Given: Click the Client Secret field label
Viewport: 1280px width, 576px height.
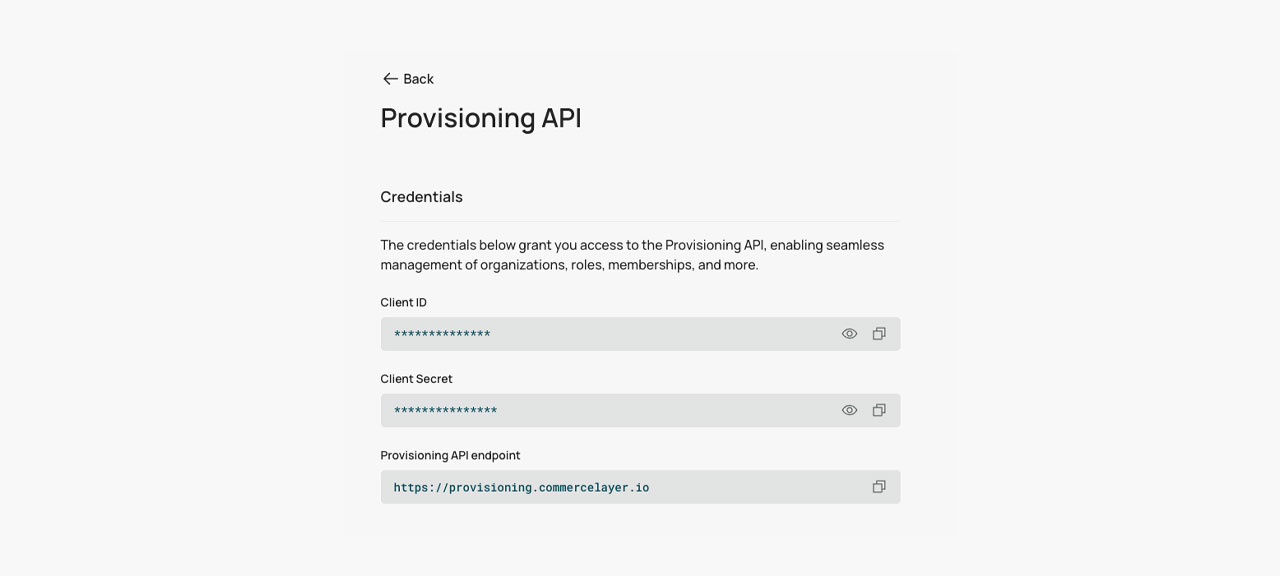Looking at the screenshot, I should [x=416, y=379].
